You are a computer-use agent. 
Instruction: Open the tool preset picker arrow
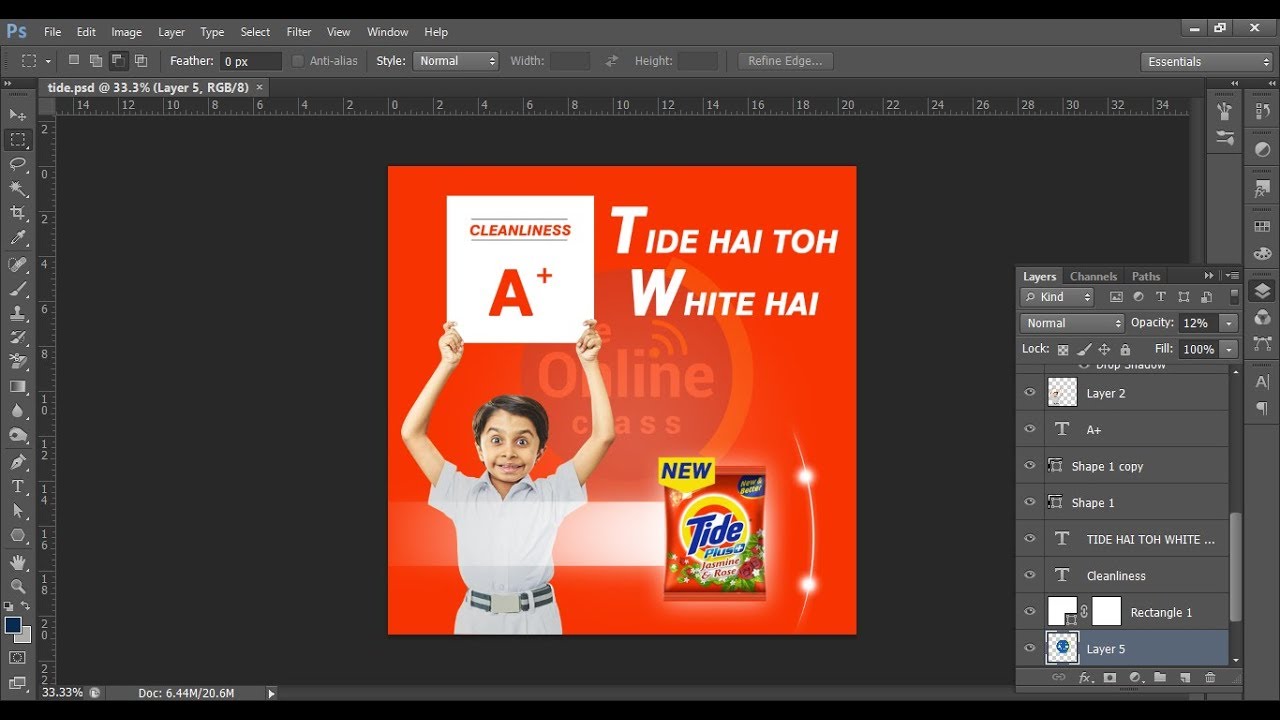click(x=48, y=61)
